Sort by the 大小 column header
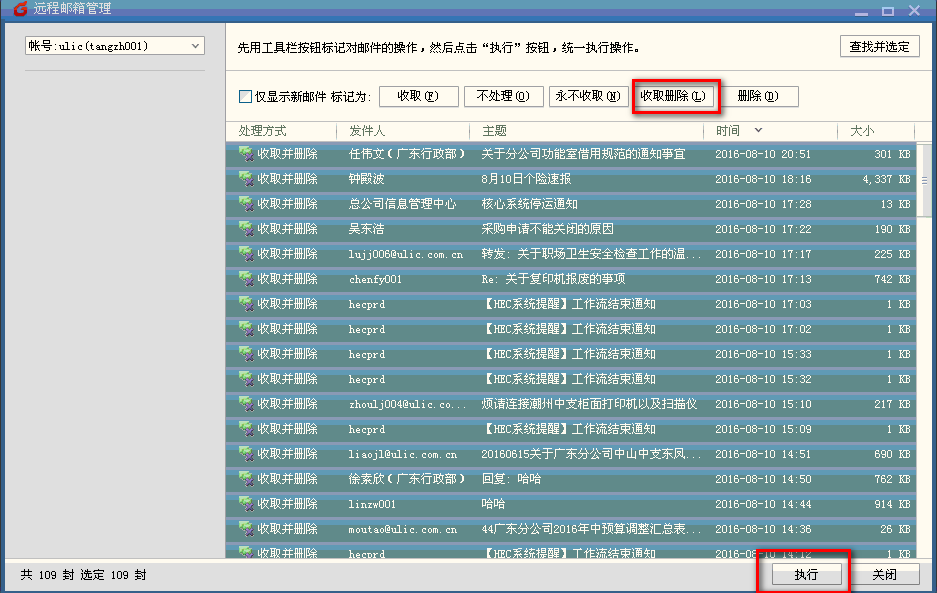Image resolution: width=937 pixels, height=593 pixels. pyautogui.click(x=861, y=131)
